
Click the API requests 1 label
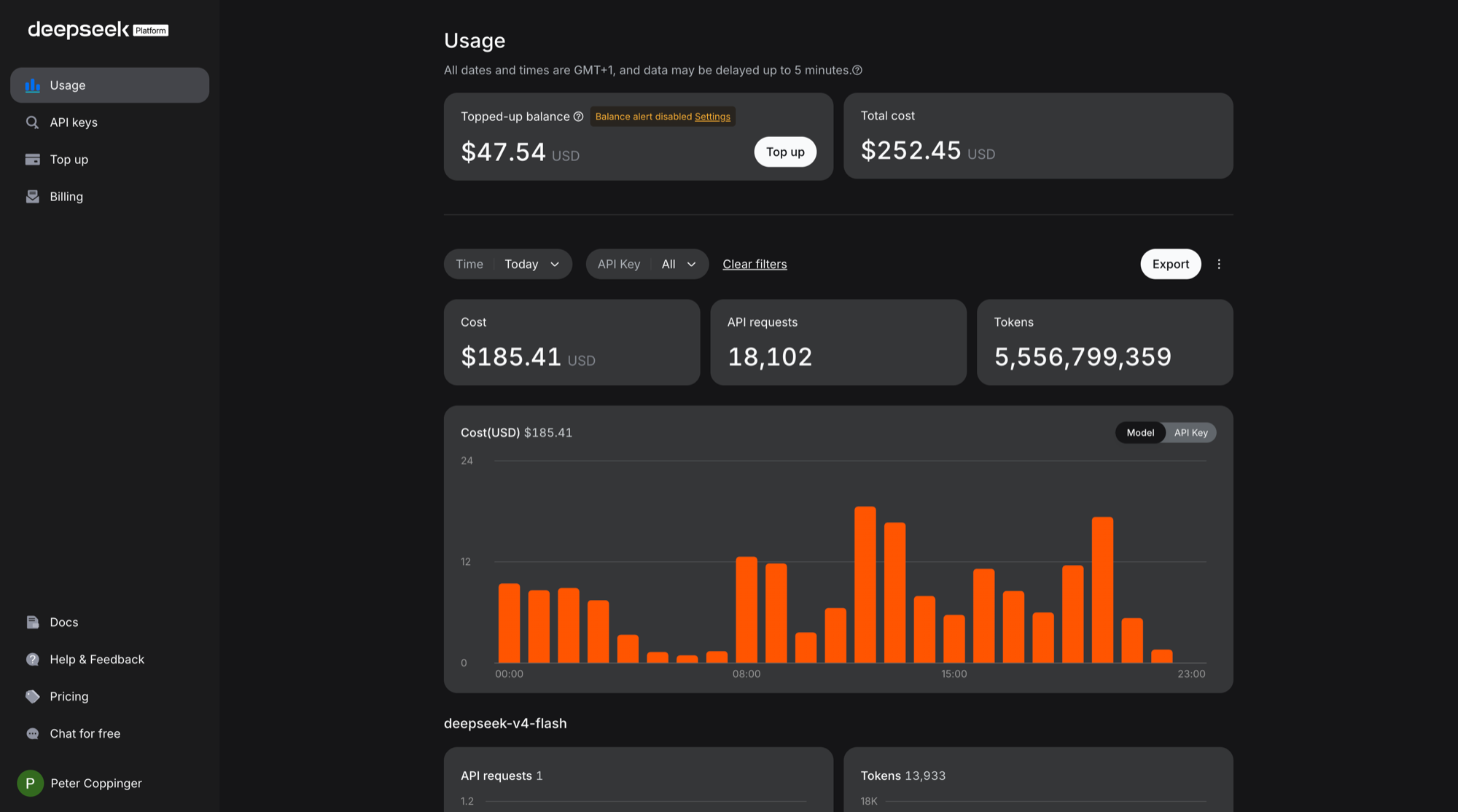(502, 776)
